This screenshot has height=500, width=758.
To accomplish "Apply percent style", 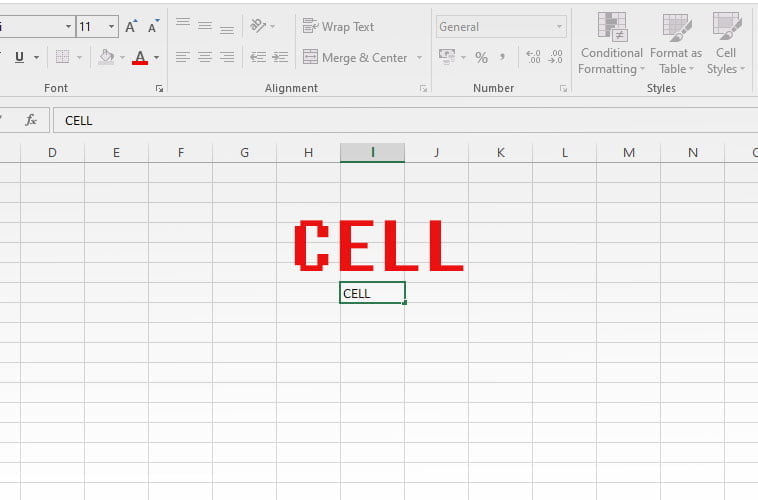I will point(481,58).
